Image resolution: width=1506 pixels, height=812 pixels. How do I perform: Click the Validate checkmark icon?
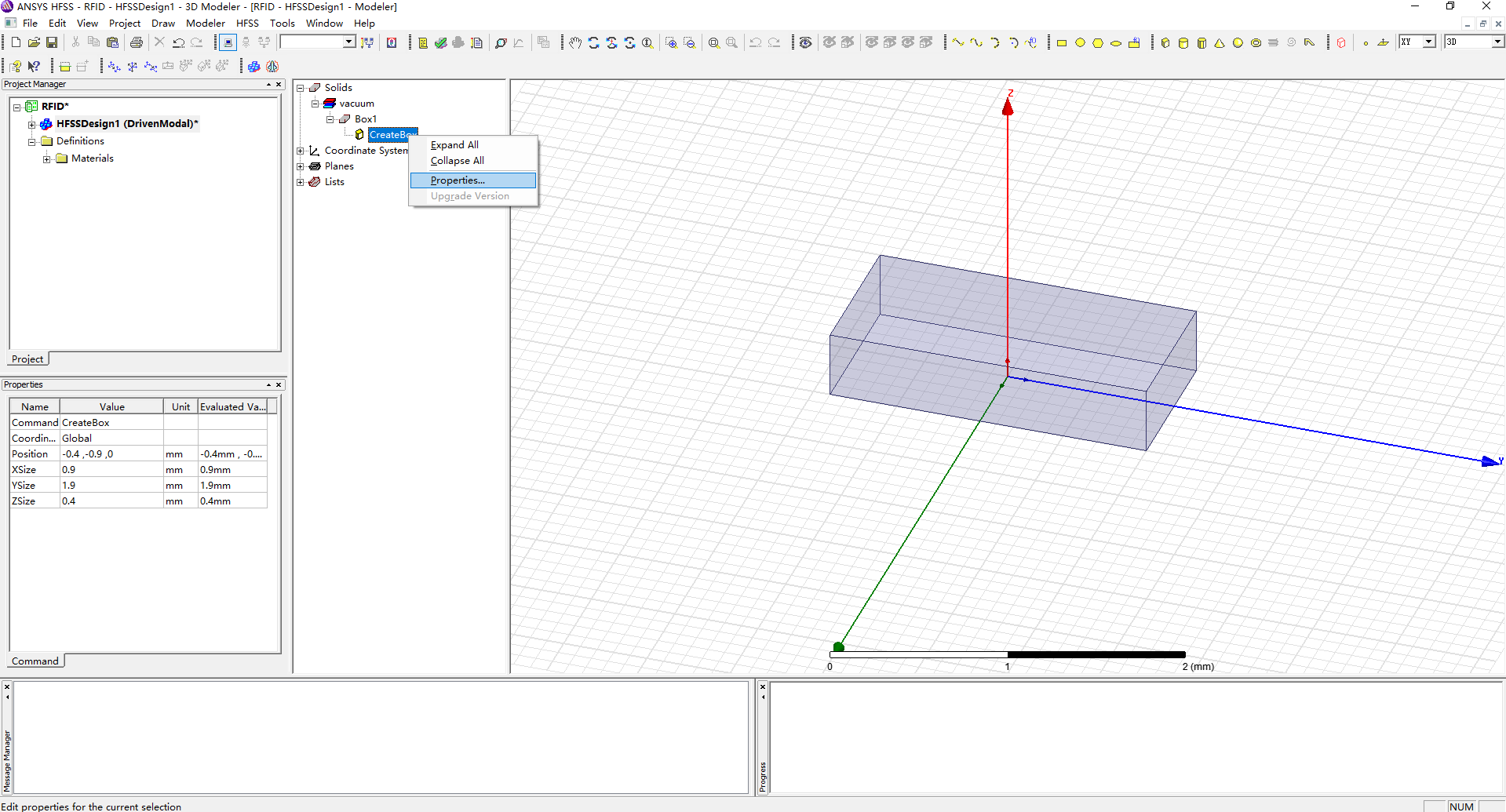[x=440, y=43]
